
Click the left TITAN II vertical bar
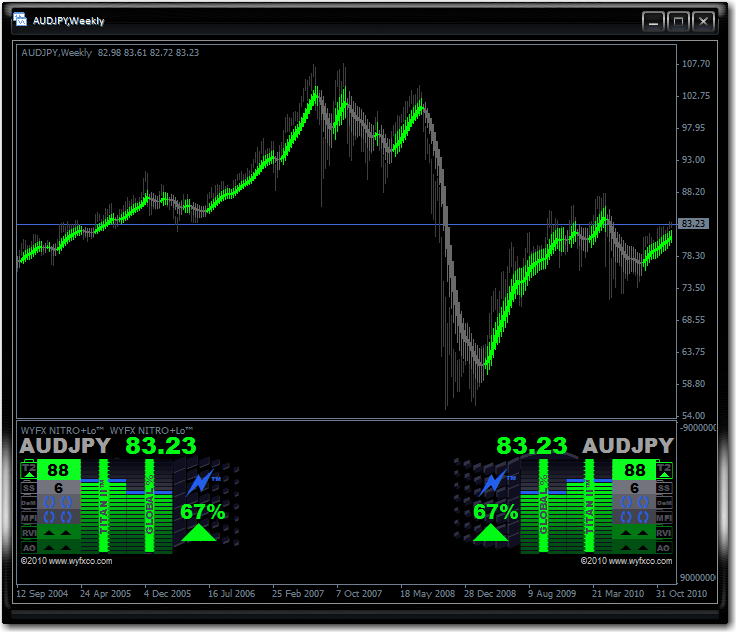point(103,505)
